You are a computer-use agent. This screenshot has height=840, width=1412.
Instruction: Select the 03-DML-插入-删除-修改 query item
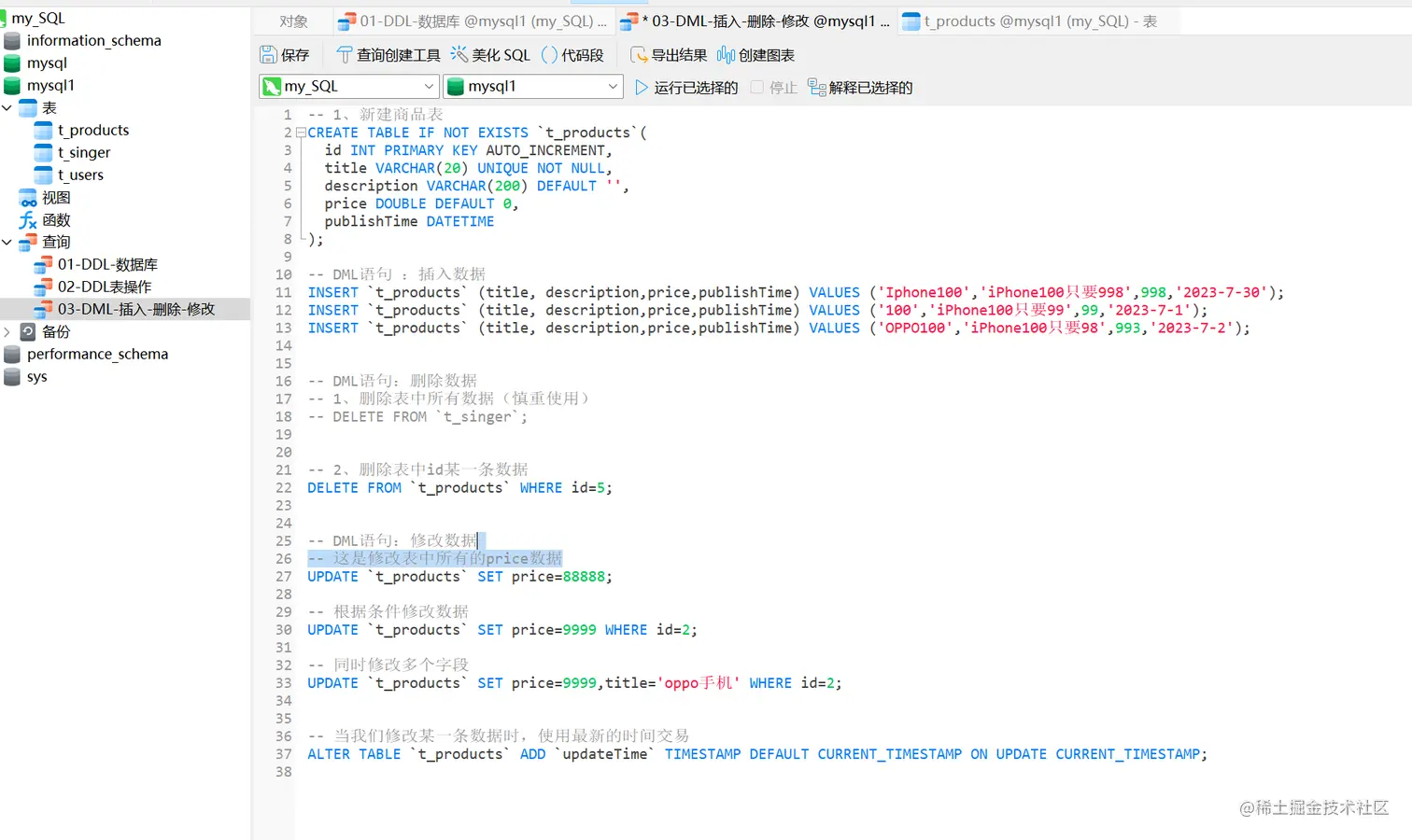tap(136, 309)
